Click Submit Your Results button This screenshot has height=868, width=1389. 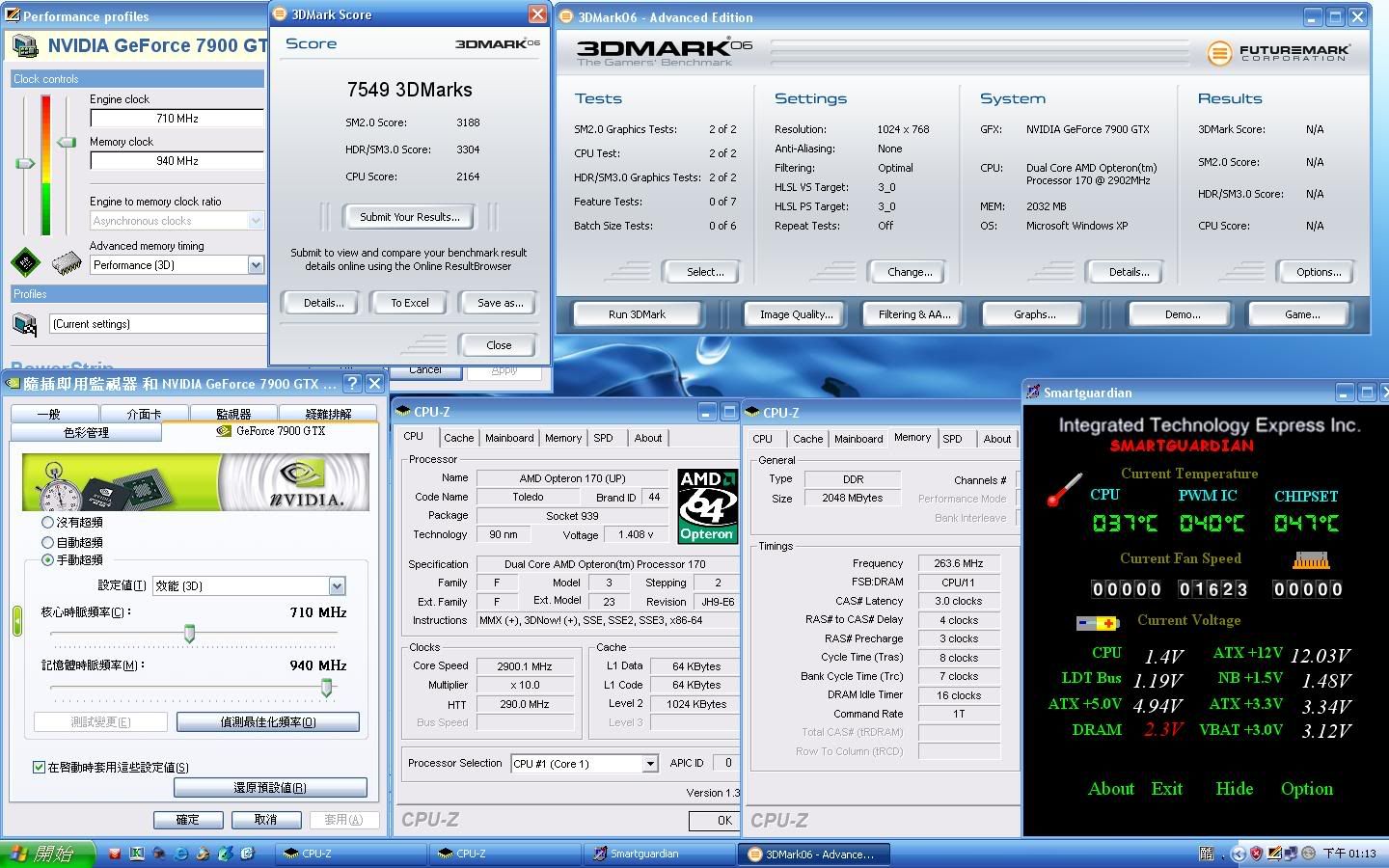410,217
